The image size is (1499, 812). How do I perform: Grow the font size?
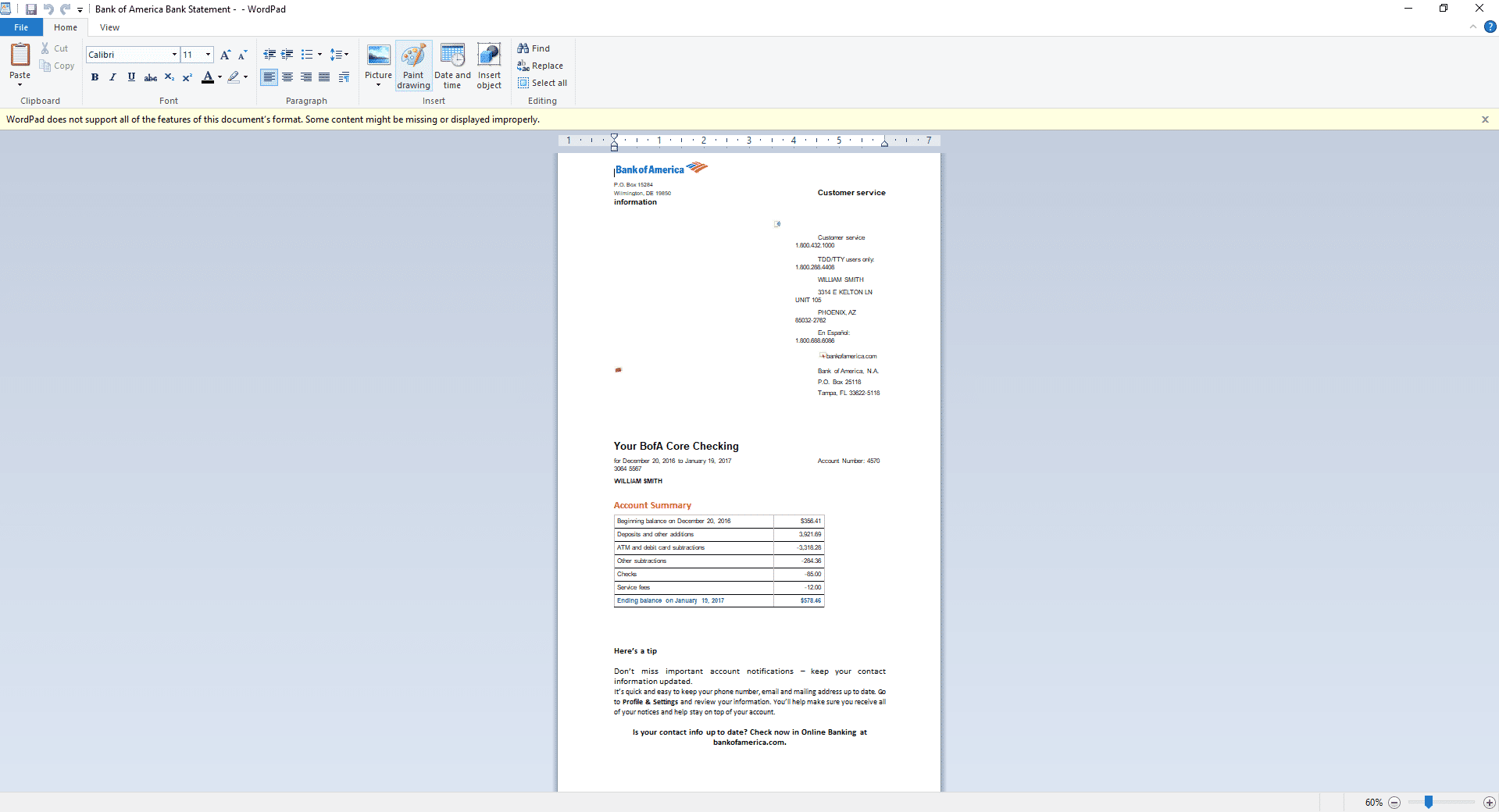point(225,55)
